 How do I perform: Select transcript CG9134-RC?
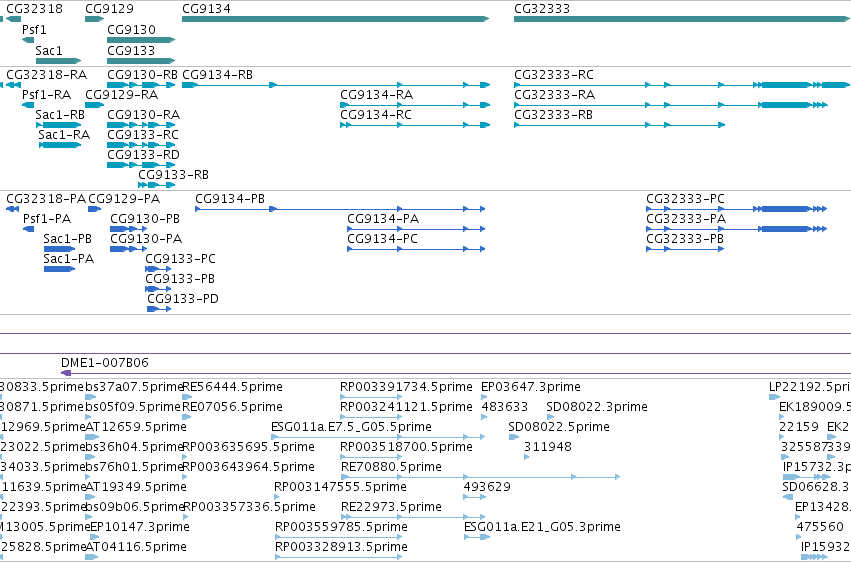click(415, 125)
